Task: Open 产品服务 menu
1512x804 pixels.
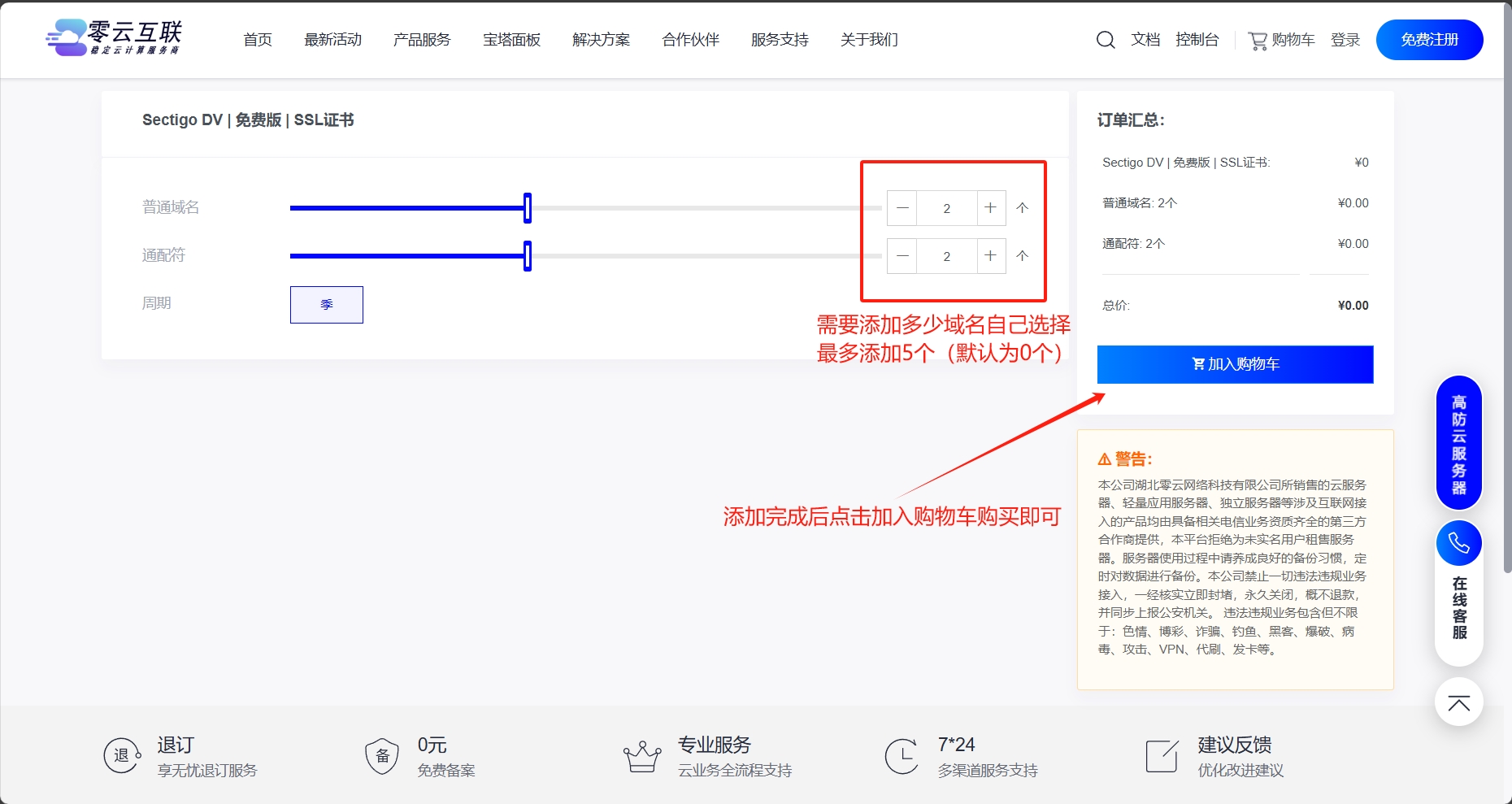Action: (422, 40)
